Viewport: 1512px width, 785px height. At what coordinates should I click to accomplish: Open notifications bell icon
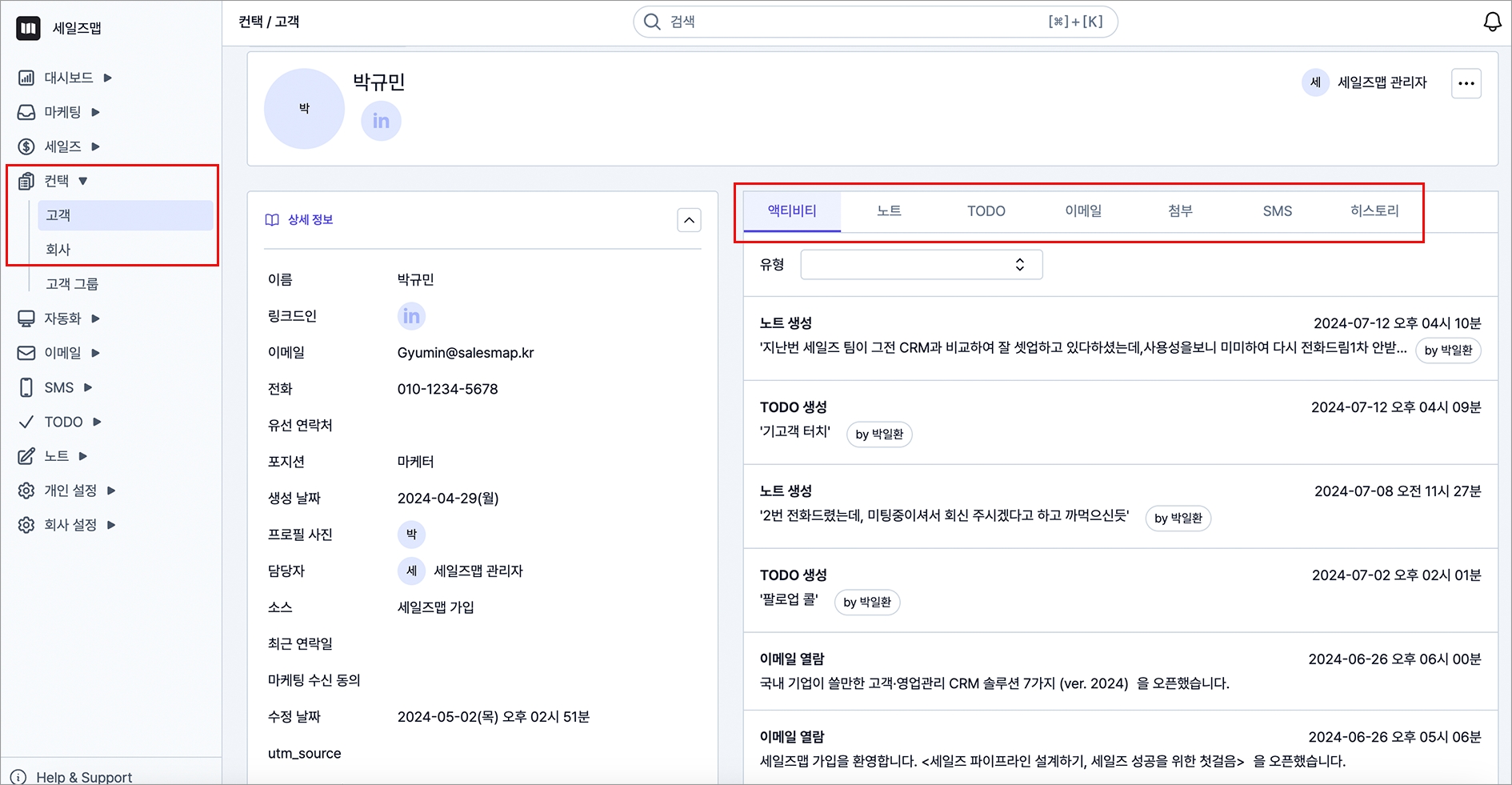click(1493, 22)
